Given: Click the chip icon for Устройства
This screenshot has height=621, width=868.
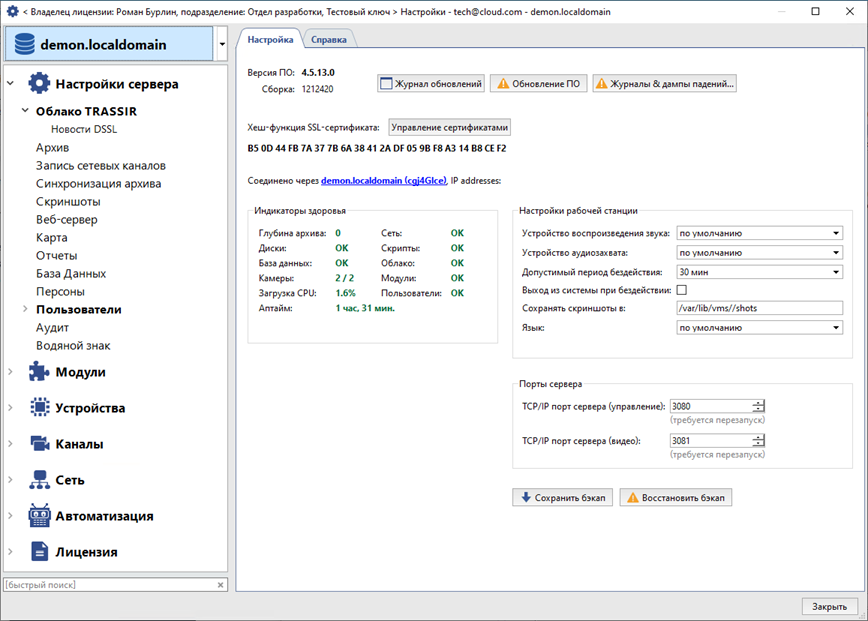Looking at the screenshot, I should [x=39, y=408].
